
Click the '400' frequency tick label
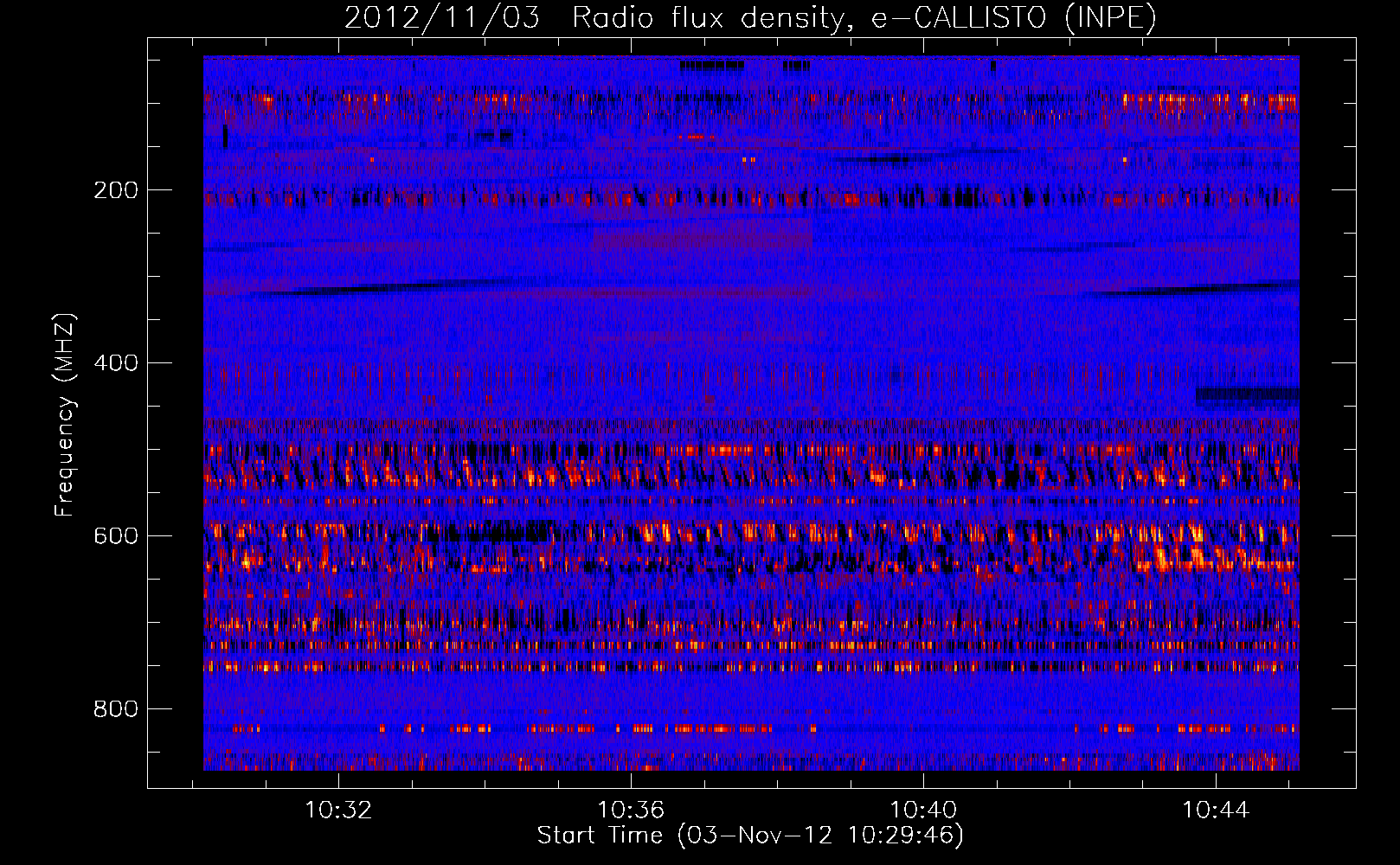coord(116,363)
